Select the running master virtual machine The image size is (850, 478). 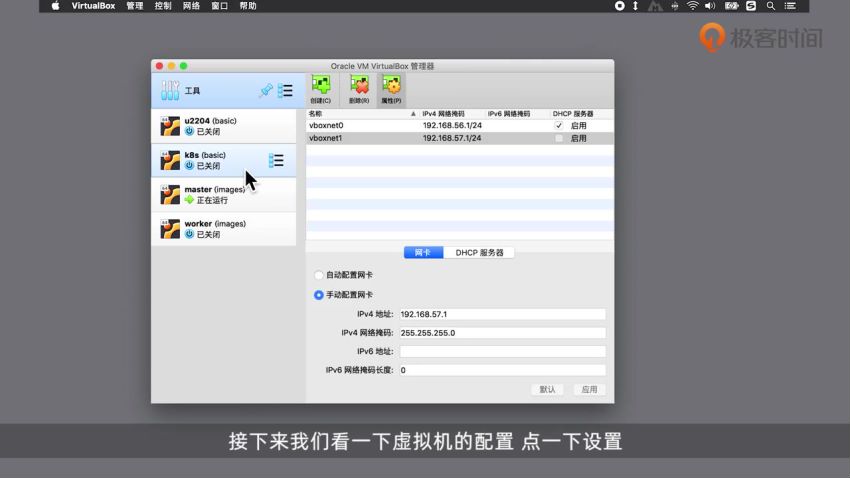[224, 195]
